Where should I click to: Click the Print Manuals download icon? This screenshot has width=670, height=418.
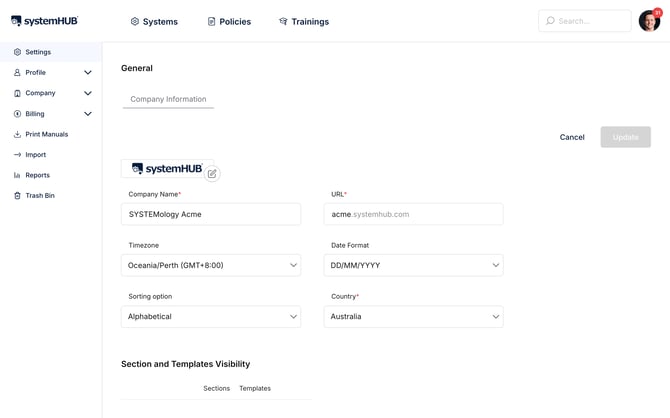pos(17,134)
